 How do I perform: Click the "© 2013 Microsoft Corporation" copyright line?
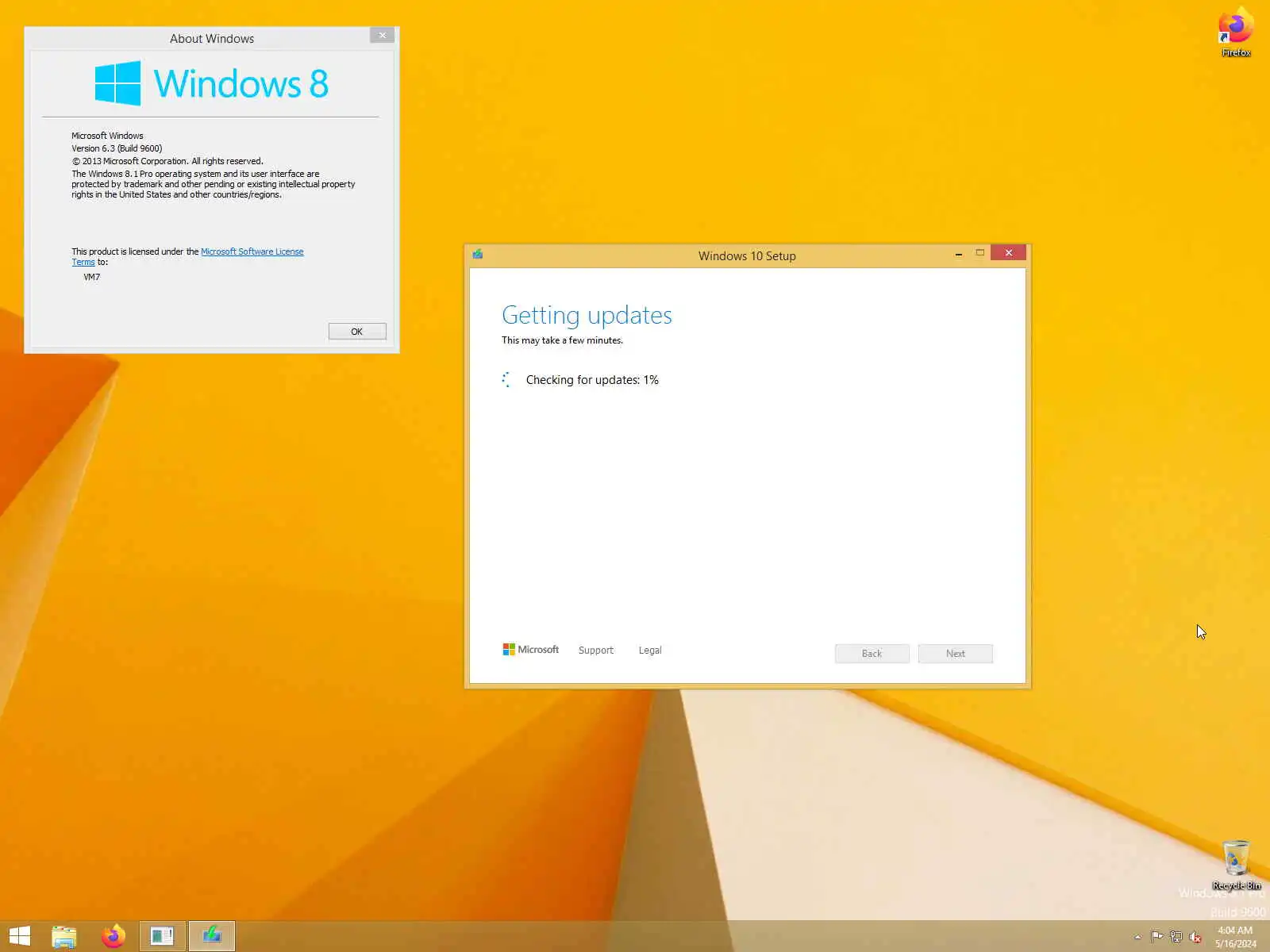click(167, 161)
